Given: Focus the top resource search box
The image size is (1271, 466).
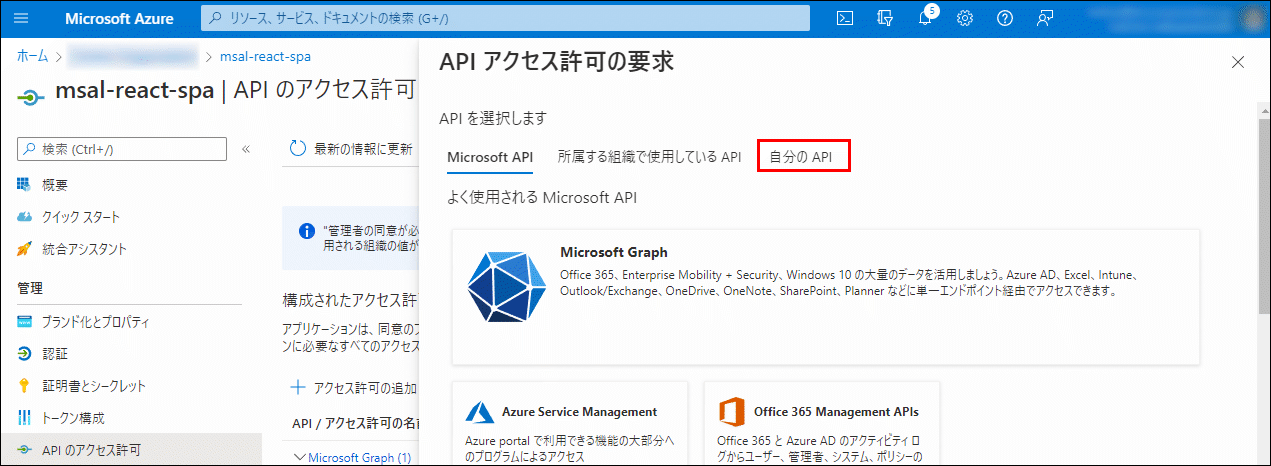Looking at the screenshot, I should pyautogui.click(x=505, y=18).
